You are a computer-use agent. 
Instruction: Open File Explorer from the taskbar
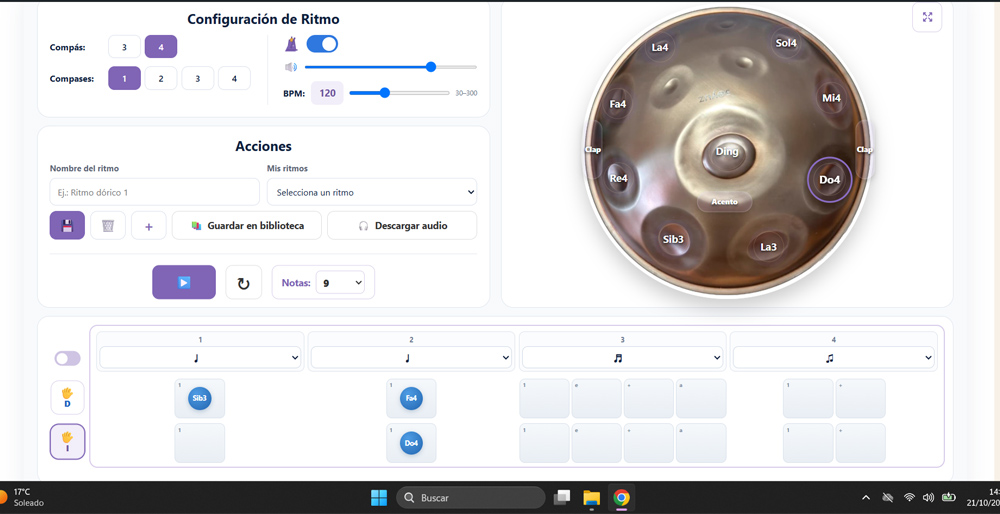pyautogui.click(x=592, y=497)
